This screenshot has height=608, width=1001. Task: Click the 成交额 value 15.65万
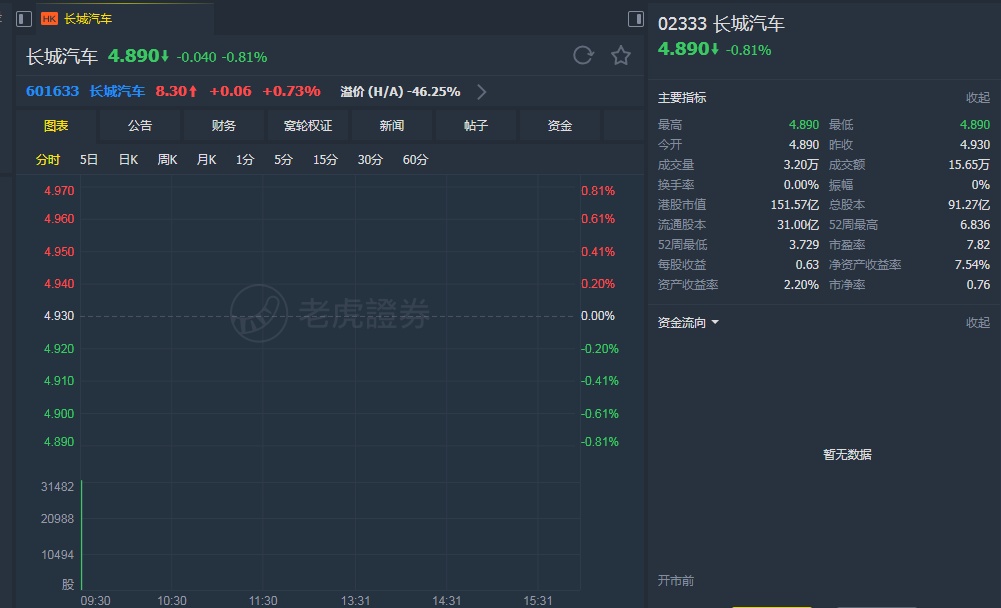pos(969,165)
